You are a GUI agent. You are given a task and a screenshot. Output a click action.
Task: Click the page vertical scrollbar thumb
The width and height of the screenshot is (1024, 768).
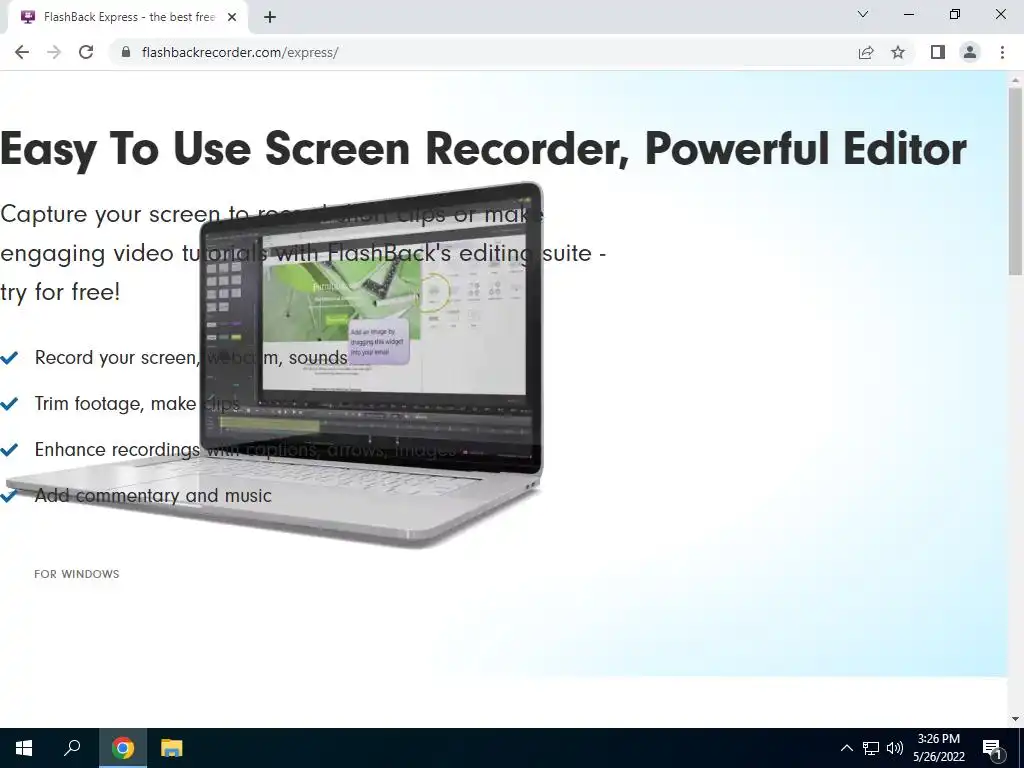[x=1015, y=181]
